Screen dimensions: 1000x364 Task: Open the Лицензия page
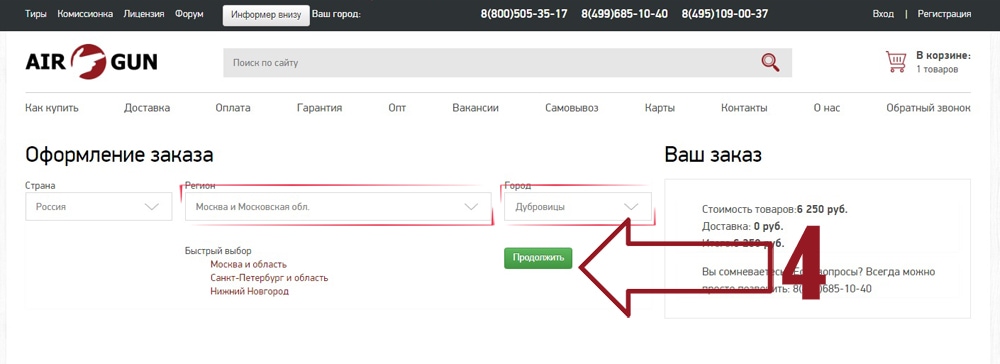click(144, 14)
